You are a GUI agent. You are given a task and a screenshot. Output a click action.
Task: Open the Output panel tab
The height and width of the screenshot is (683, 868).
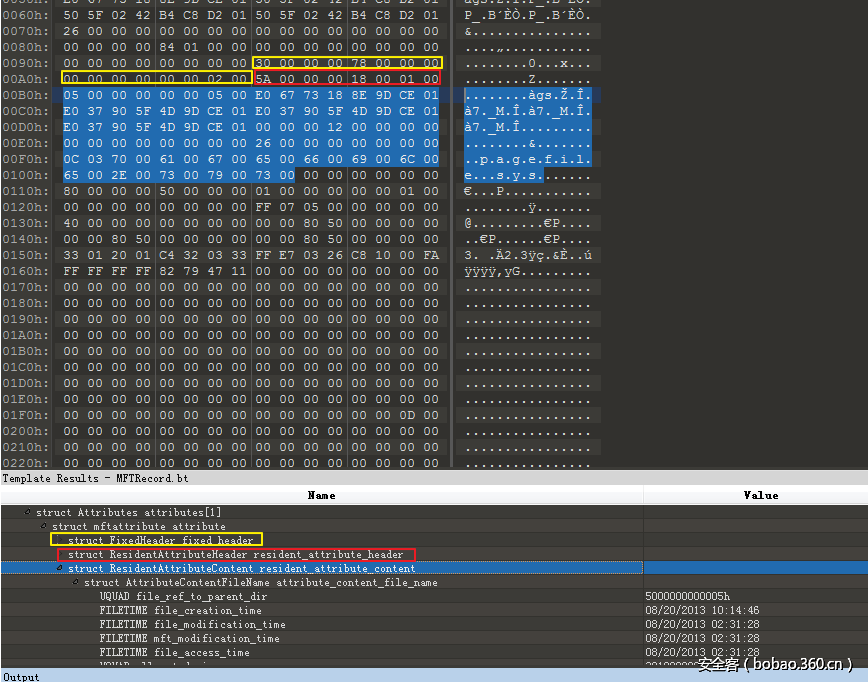[x=21, y=677]
